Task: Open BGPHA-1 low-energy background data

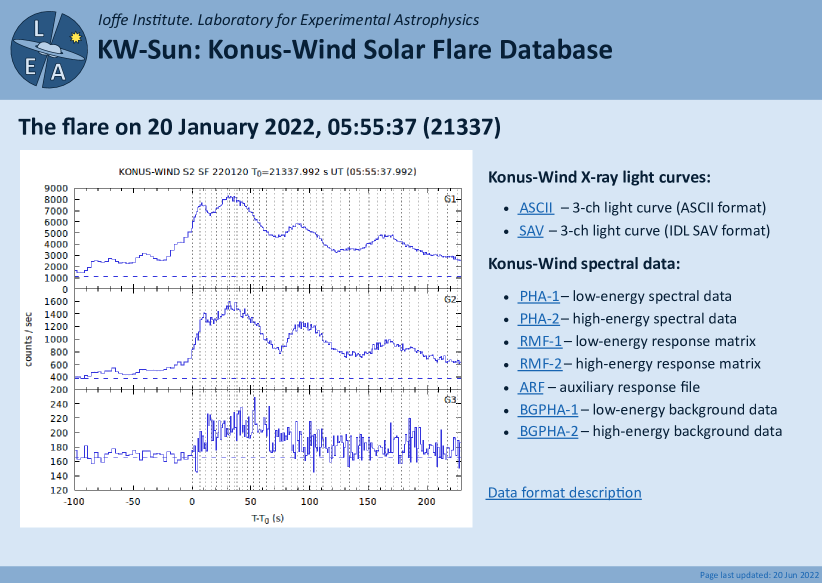Action: click(x=548, y=410)
